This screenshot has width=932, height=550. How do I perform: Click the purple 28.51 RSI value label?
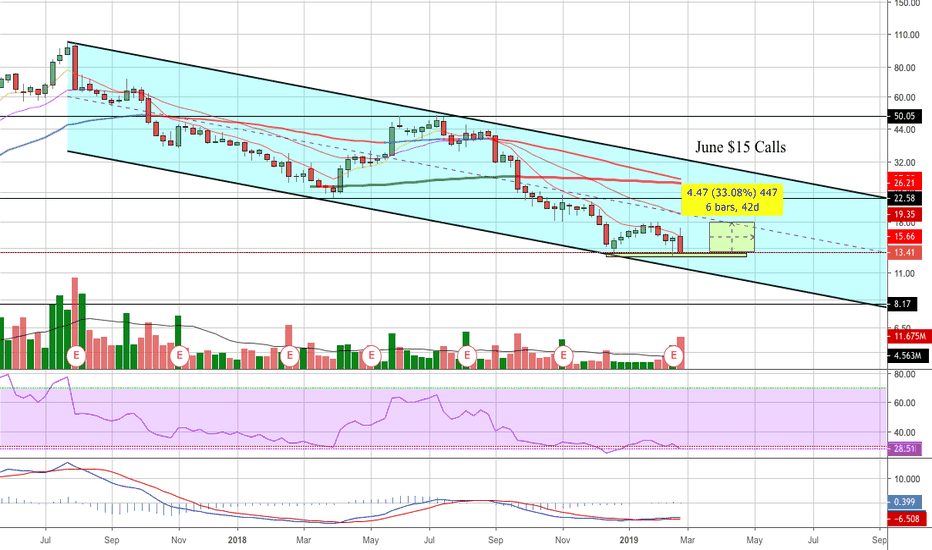coord(904,448)
